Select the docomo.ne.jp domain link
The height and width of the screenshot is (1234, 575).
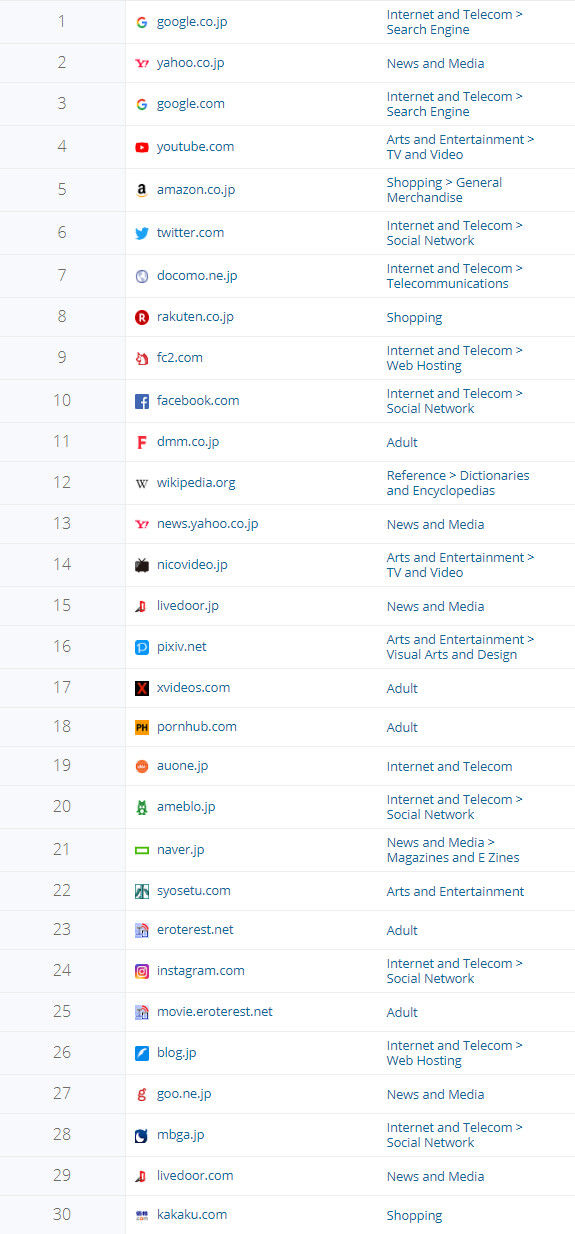point(197,276)
